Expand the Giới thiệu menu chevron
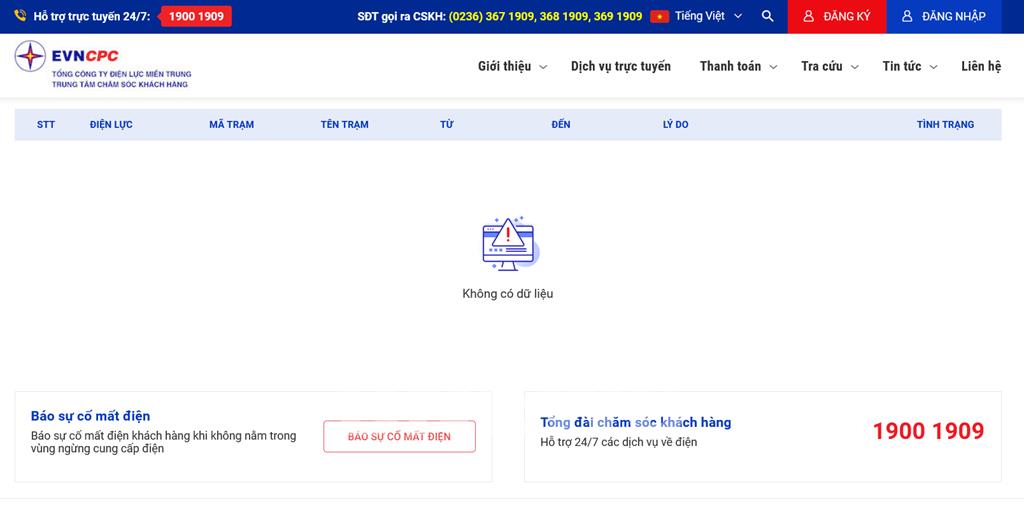Viewport: 1024px width, 509px height. pos(543,67)
